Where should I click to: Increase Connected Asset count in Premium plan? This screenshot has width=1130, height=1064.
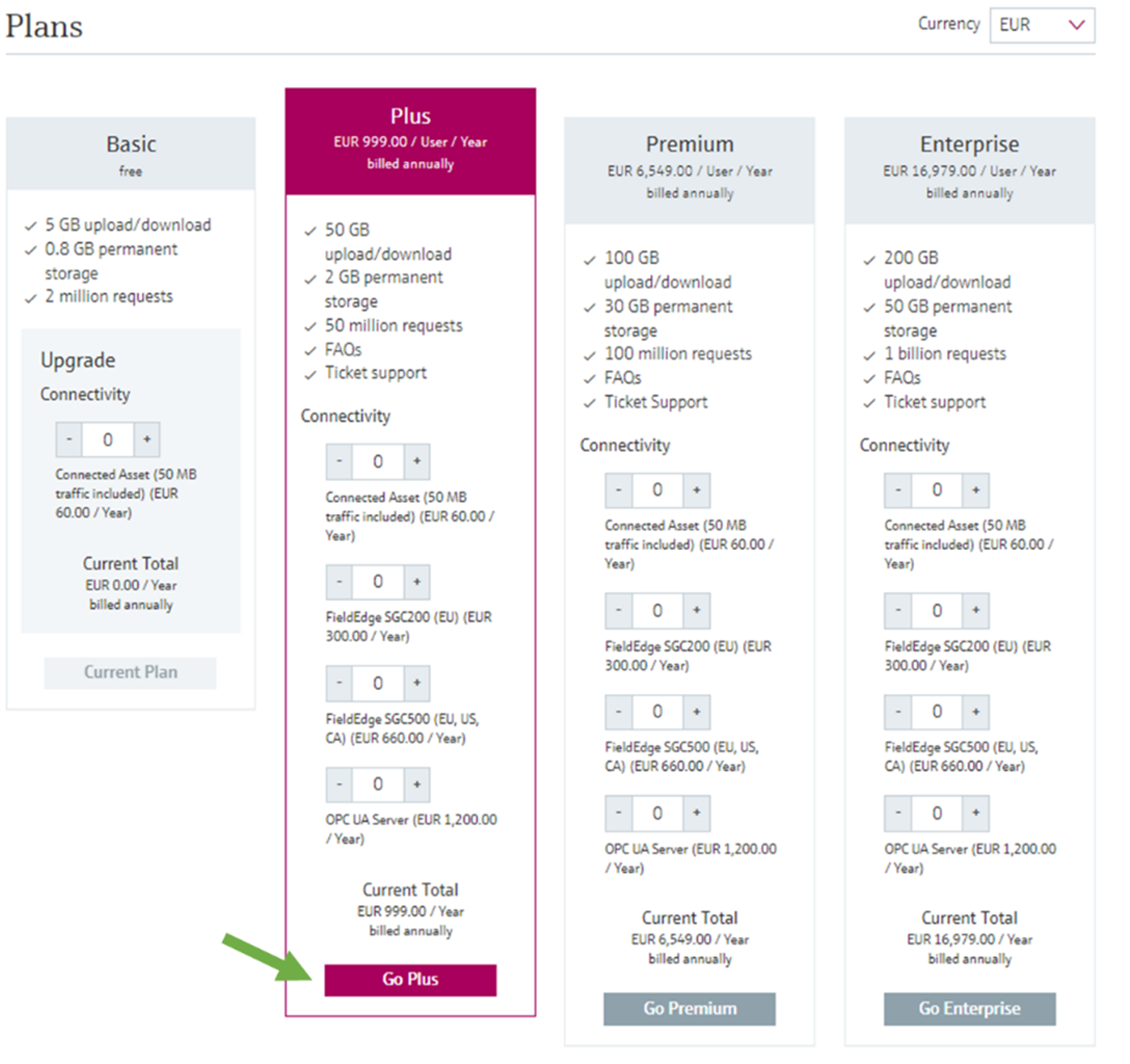[697, 490]
